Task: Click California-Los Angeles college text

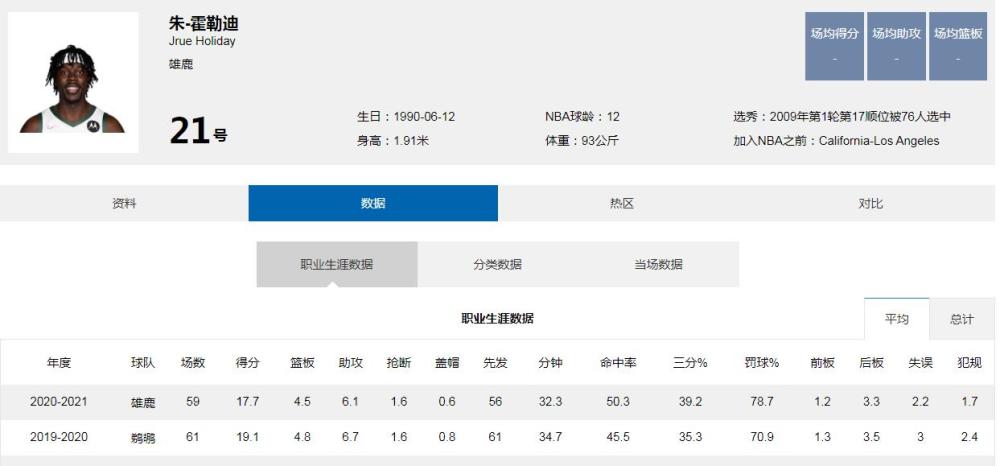Action: 879,141
